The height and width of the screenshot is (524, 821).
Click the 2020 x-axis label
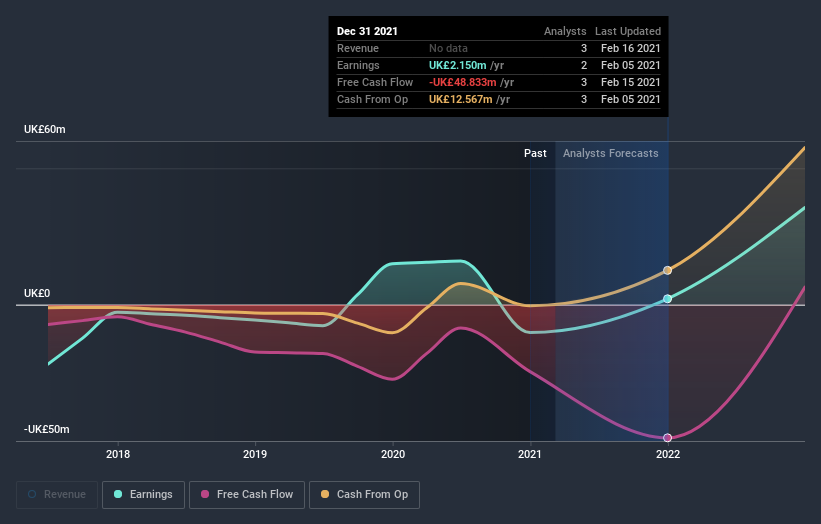point(393,454)
